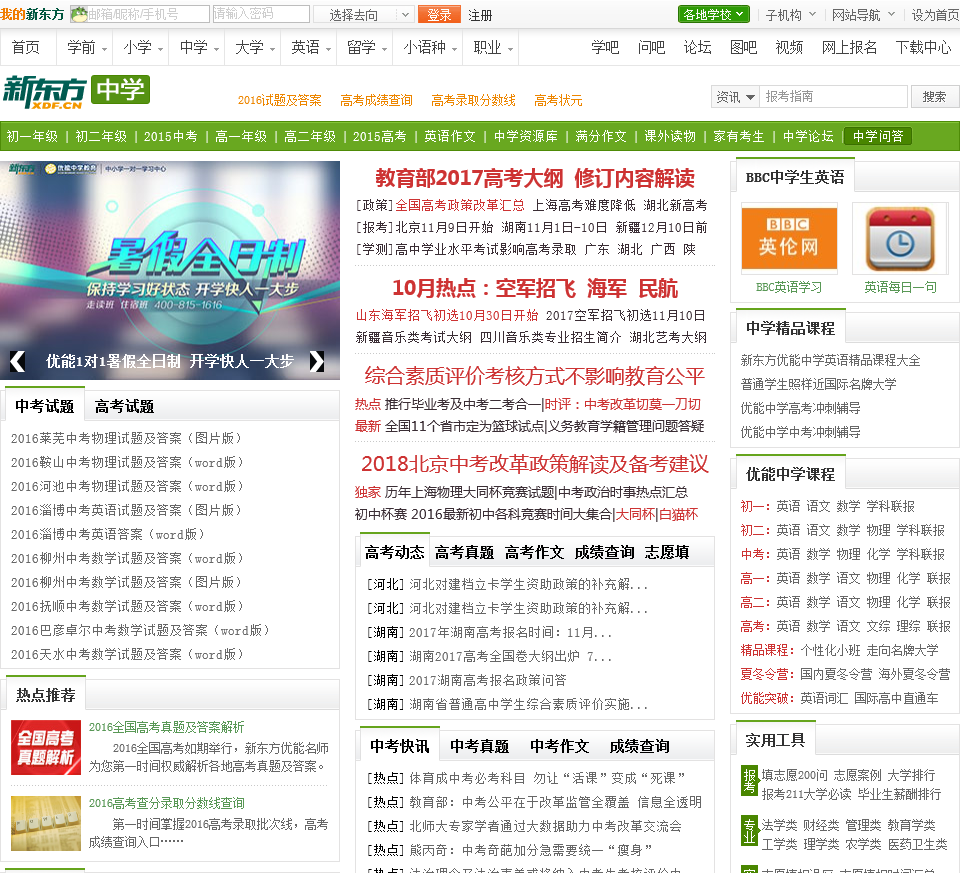This screenshot has width=960, height=873.
Task: Open the 2016试题及答案 orange link
Action: [x=279, y=100]
